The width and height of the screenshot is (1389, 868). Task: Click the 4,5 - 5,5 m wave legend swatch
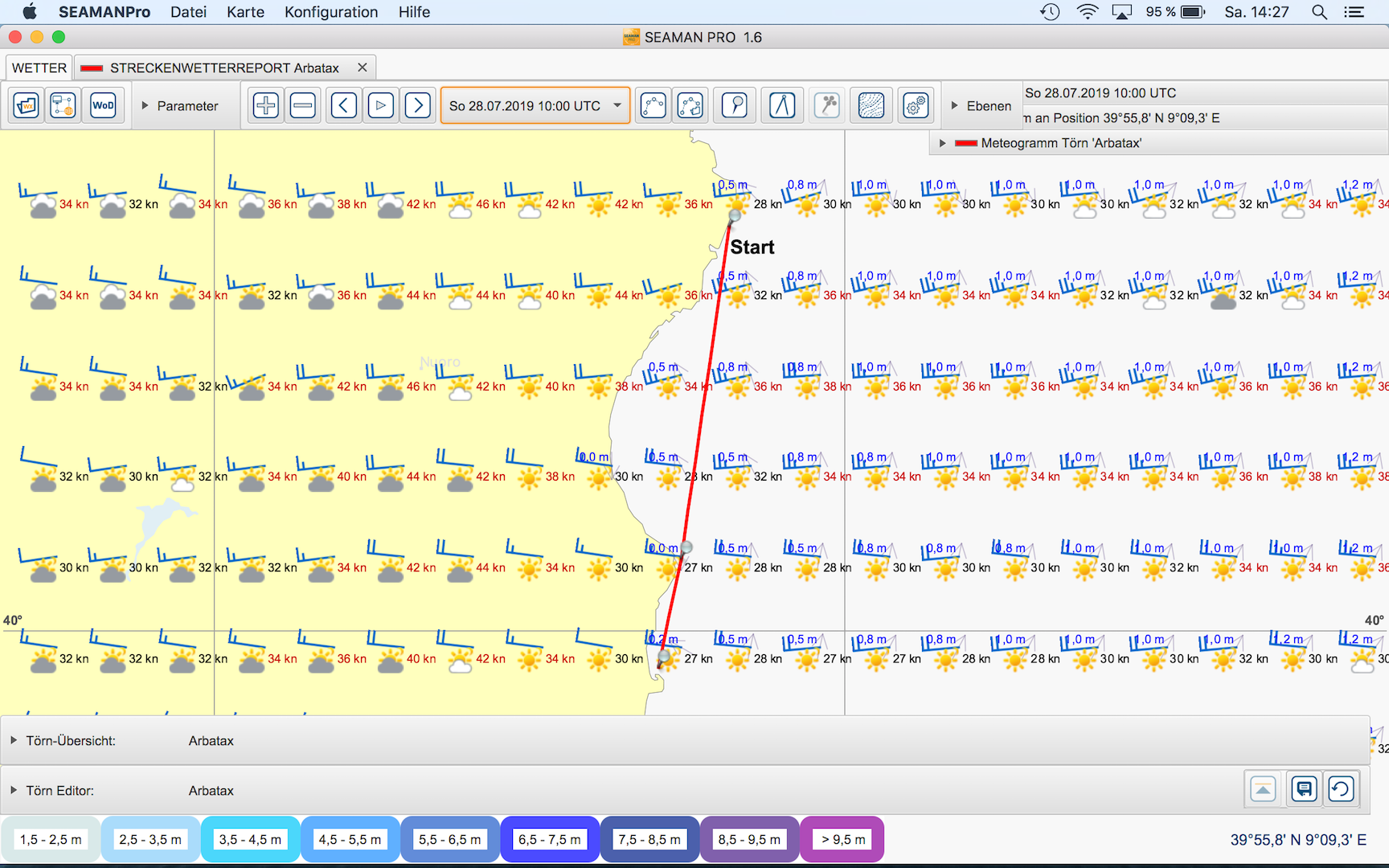coord(350,839)
